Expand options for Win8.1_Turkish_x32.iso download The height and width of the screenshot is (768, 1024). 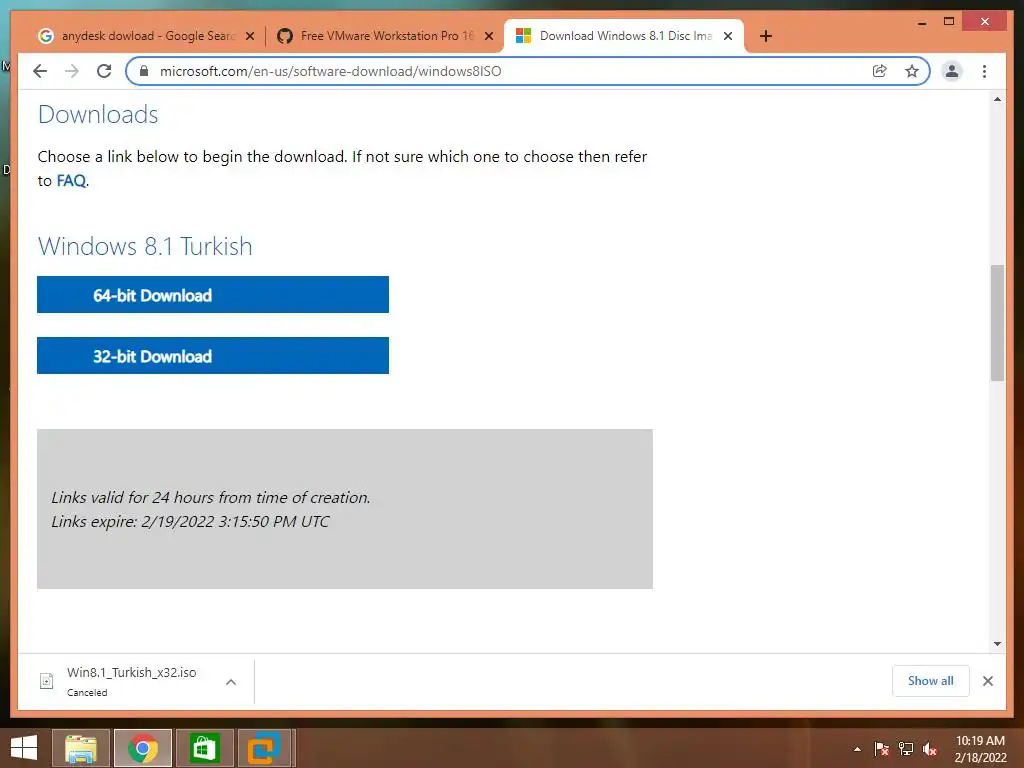point(231,682)
